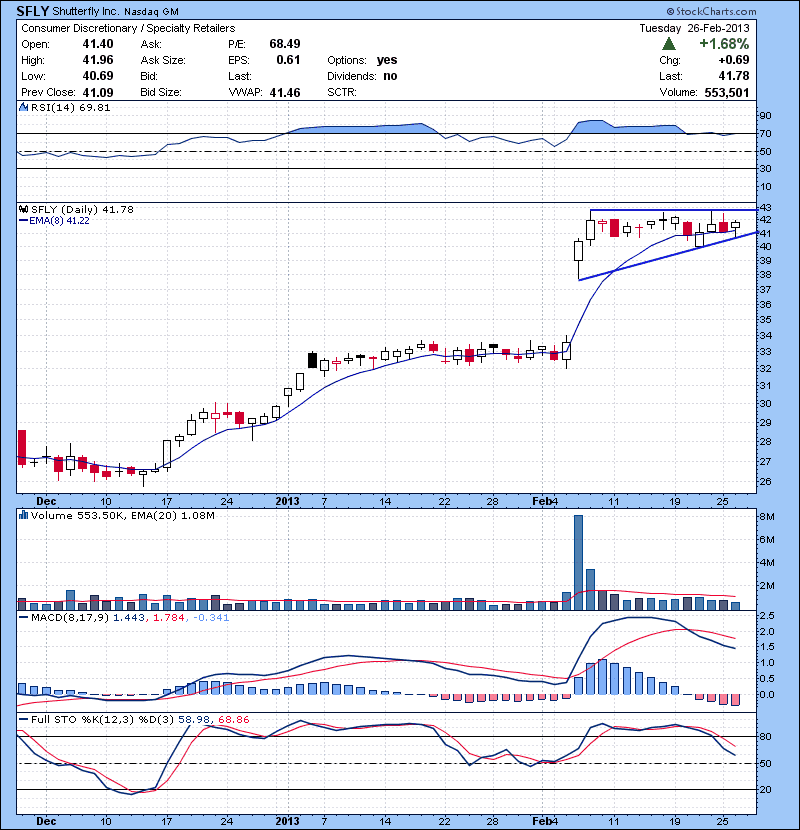
Task: Click the Options yes value
Action: [387, 60]
